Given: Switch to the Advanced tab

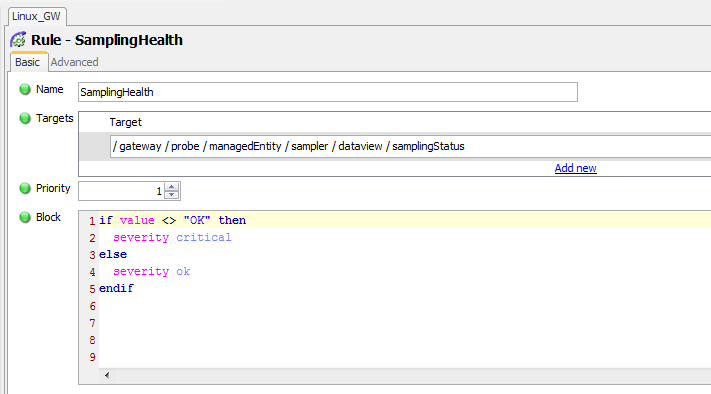Looking at the screenshot, I should (74, 62).
